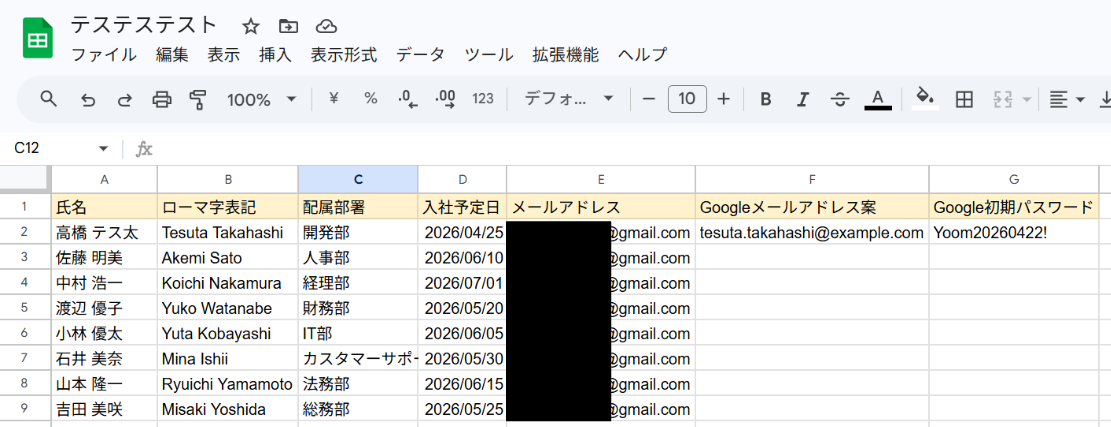1111x427 pixels.
Task: Check the cloud save status icon
Action: pyautogui.click(x=326, y=27)
